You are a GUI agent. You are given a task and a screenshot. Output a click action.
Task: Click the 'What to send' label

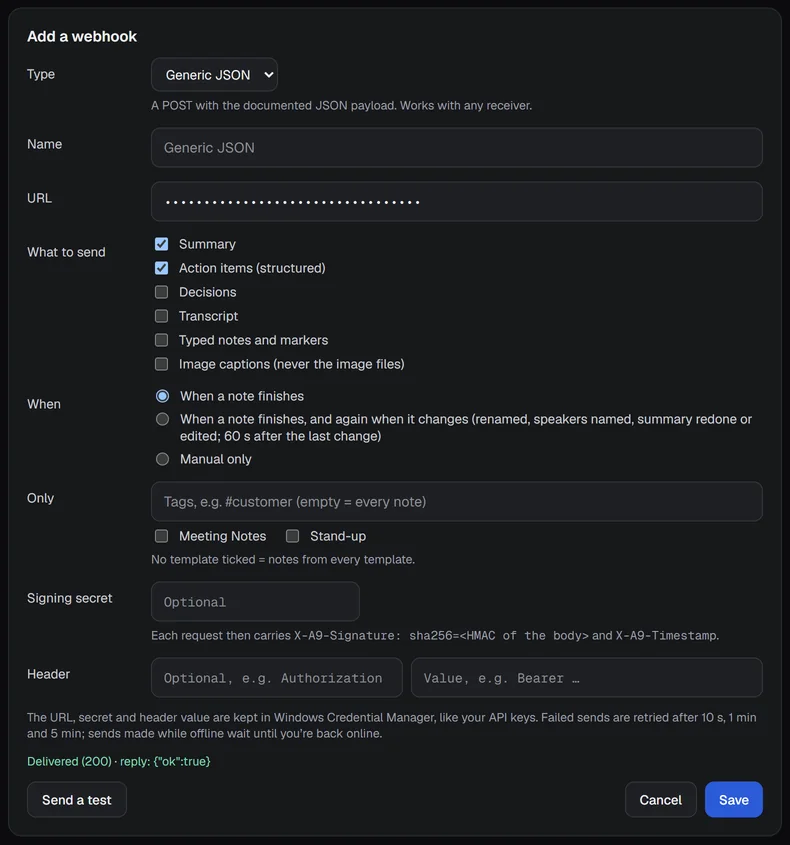(66, 252)
